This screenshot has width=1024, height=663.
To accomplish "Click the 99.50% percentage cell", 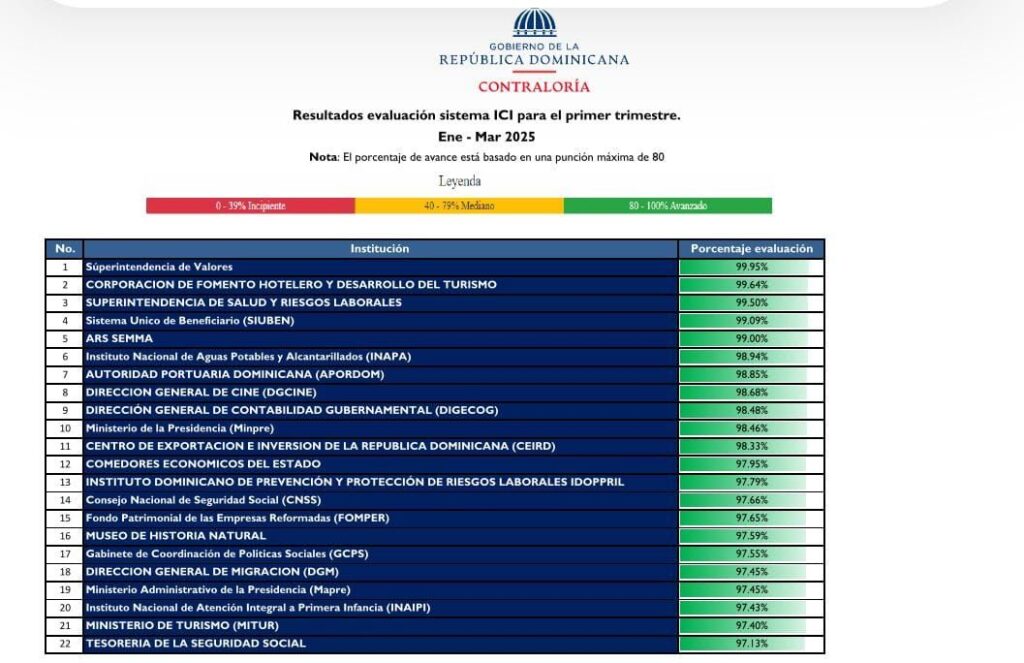I will pyautogui.click(x=752, y=303).
